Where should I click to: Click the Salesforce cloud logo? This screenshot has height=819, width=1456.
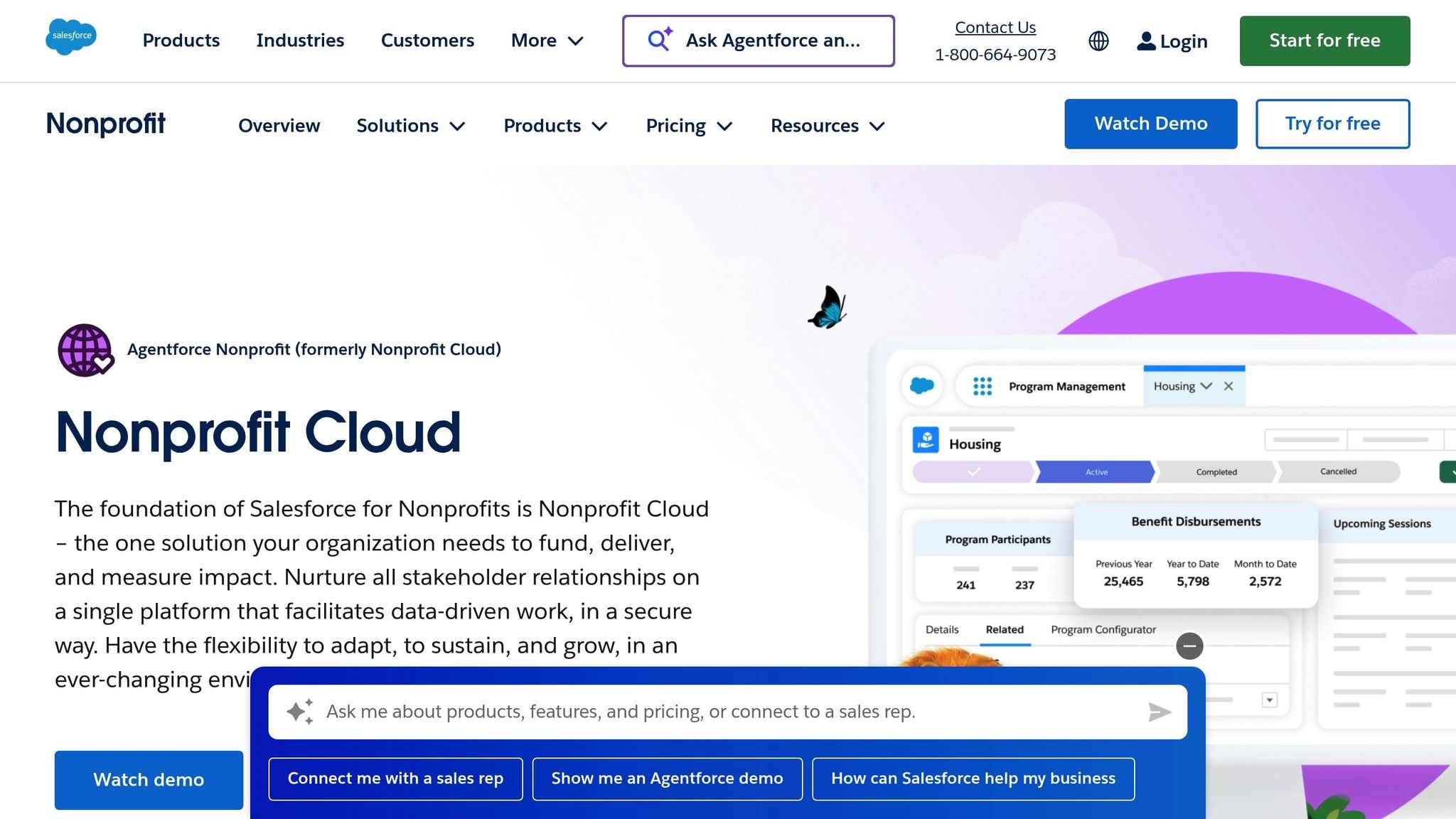tap(71, 38)
